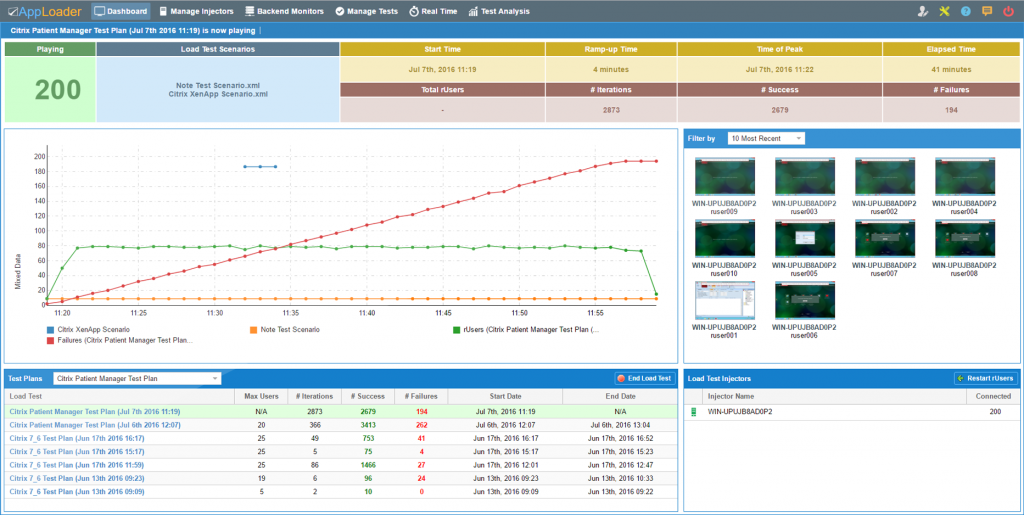Click the green injector status icon for WIN-UPUJB8AD0P2
Image resolution: width=1024 pixels, height=515 pixels.
[x=694, y=412]
